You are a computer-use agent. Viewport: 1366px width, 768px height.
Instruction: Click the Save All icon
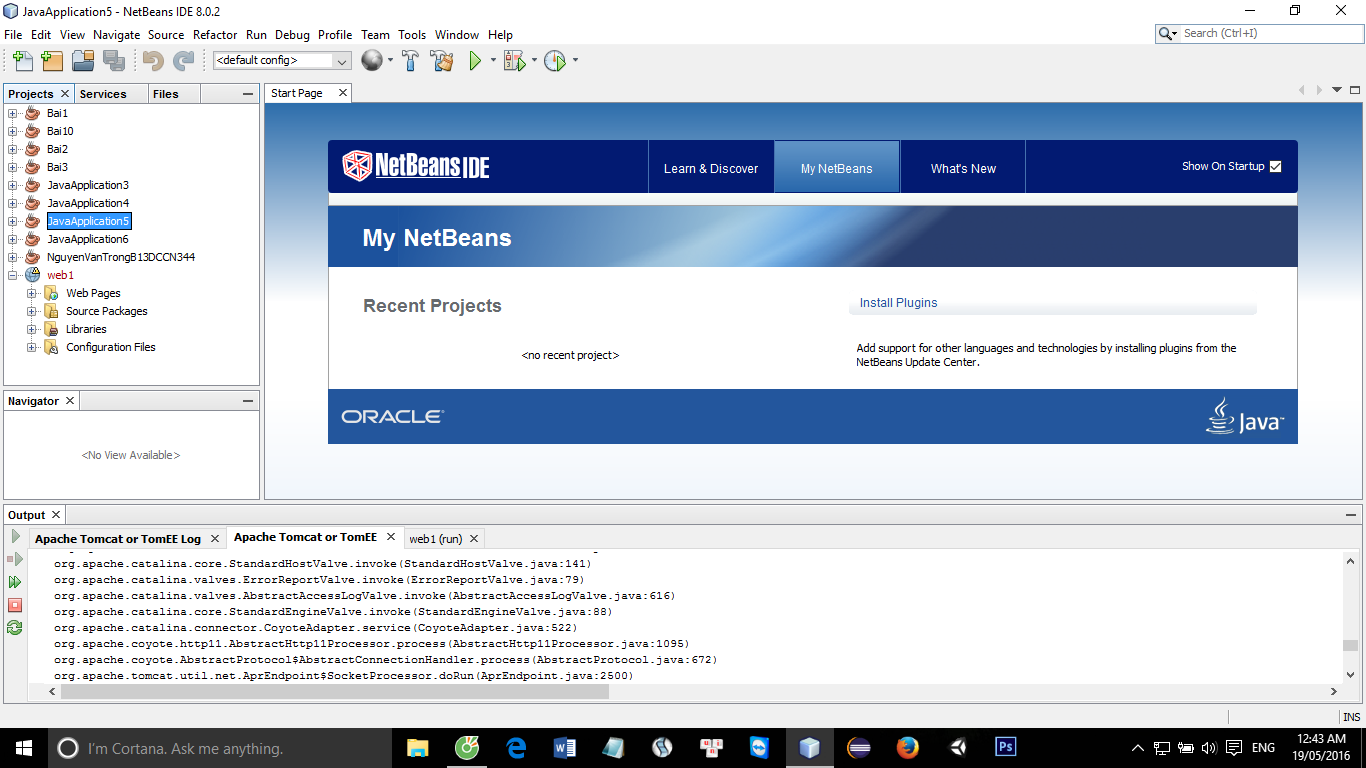[x=114, y=61]
